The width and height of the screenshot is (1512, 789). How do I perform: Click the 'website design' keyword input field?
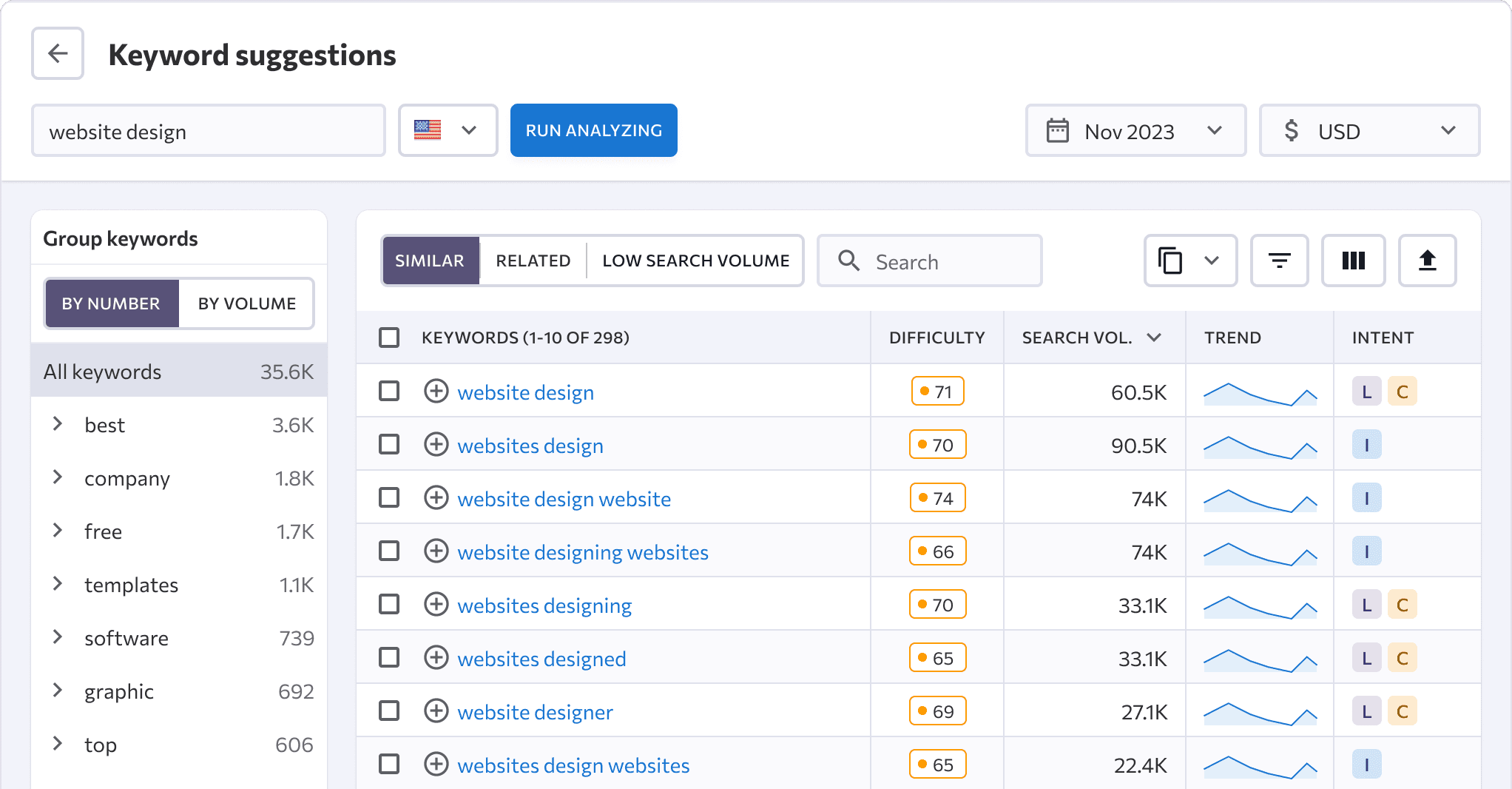209,130
